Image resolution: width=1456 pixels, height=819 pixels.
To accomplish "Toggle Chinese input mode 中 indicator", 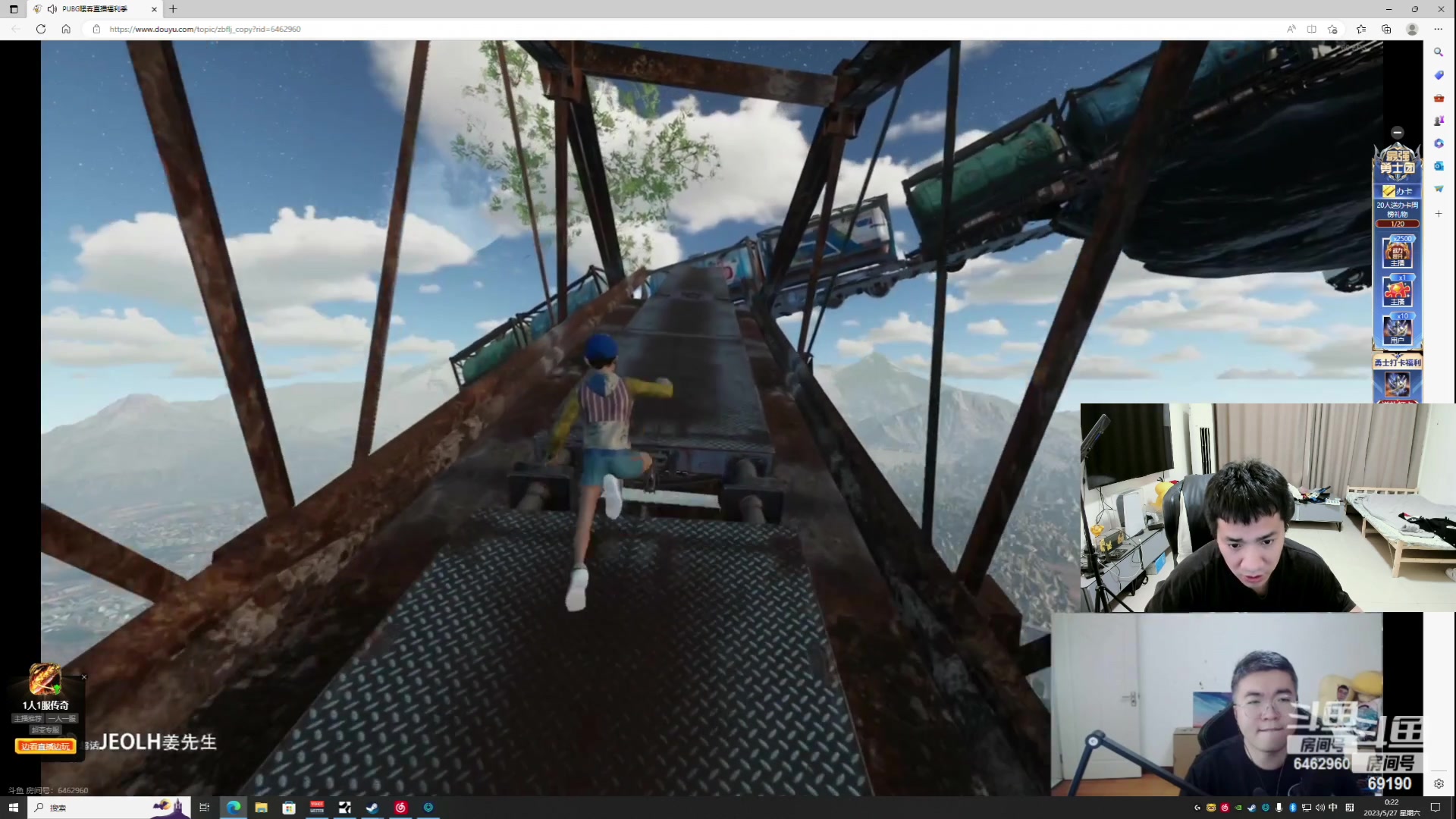I will click(1334, 808).
